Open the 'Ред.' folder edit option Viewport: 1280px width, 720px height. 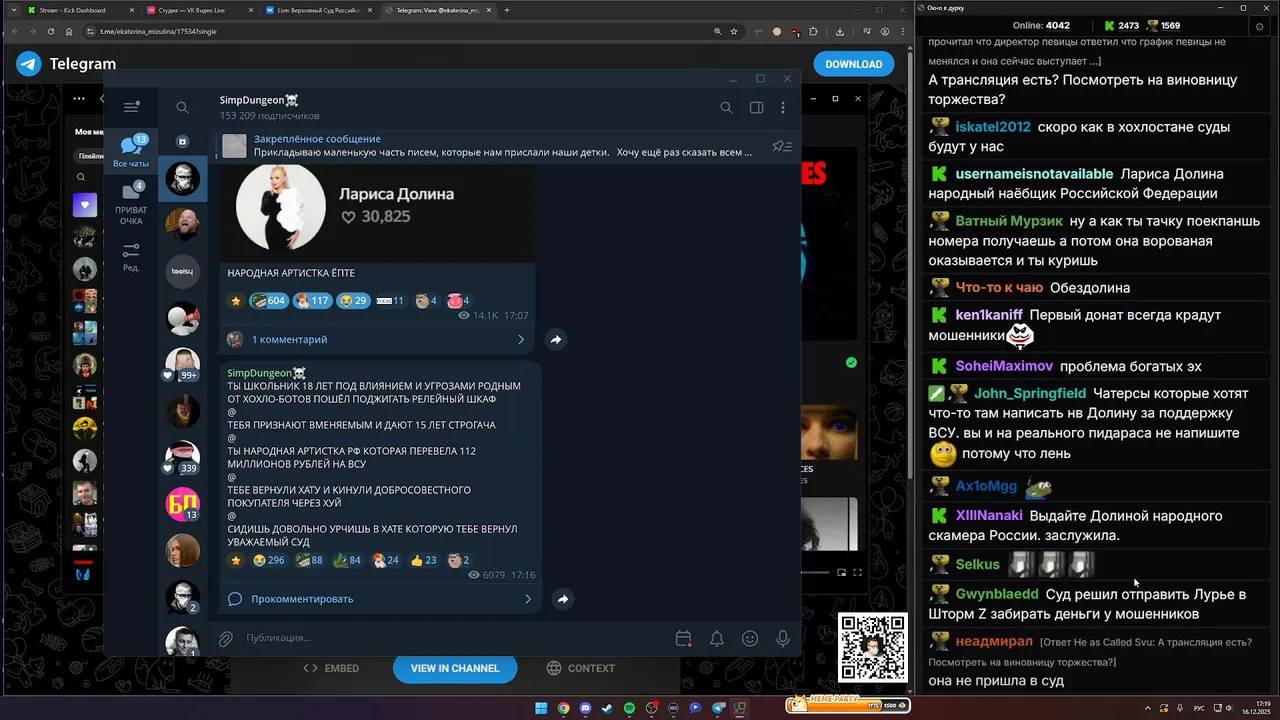(131, 257)
